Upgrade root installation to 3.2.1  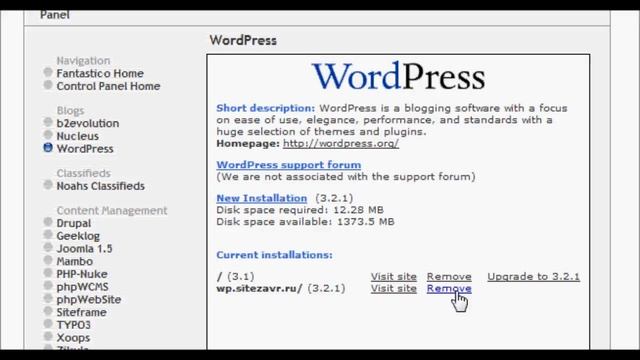[533, 277]
